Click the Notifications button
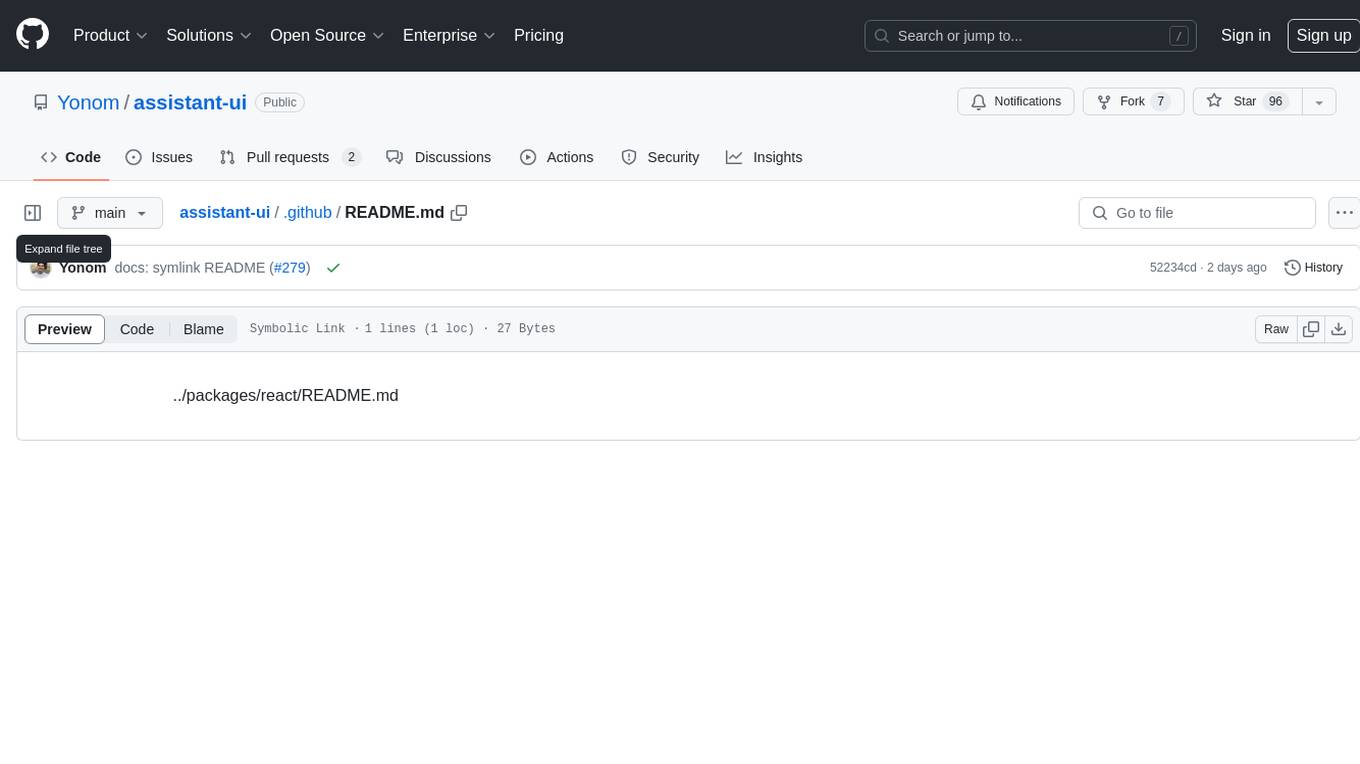The image size is (1360, 764). pyautogui.click(x=1016, y=102)
